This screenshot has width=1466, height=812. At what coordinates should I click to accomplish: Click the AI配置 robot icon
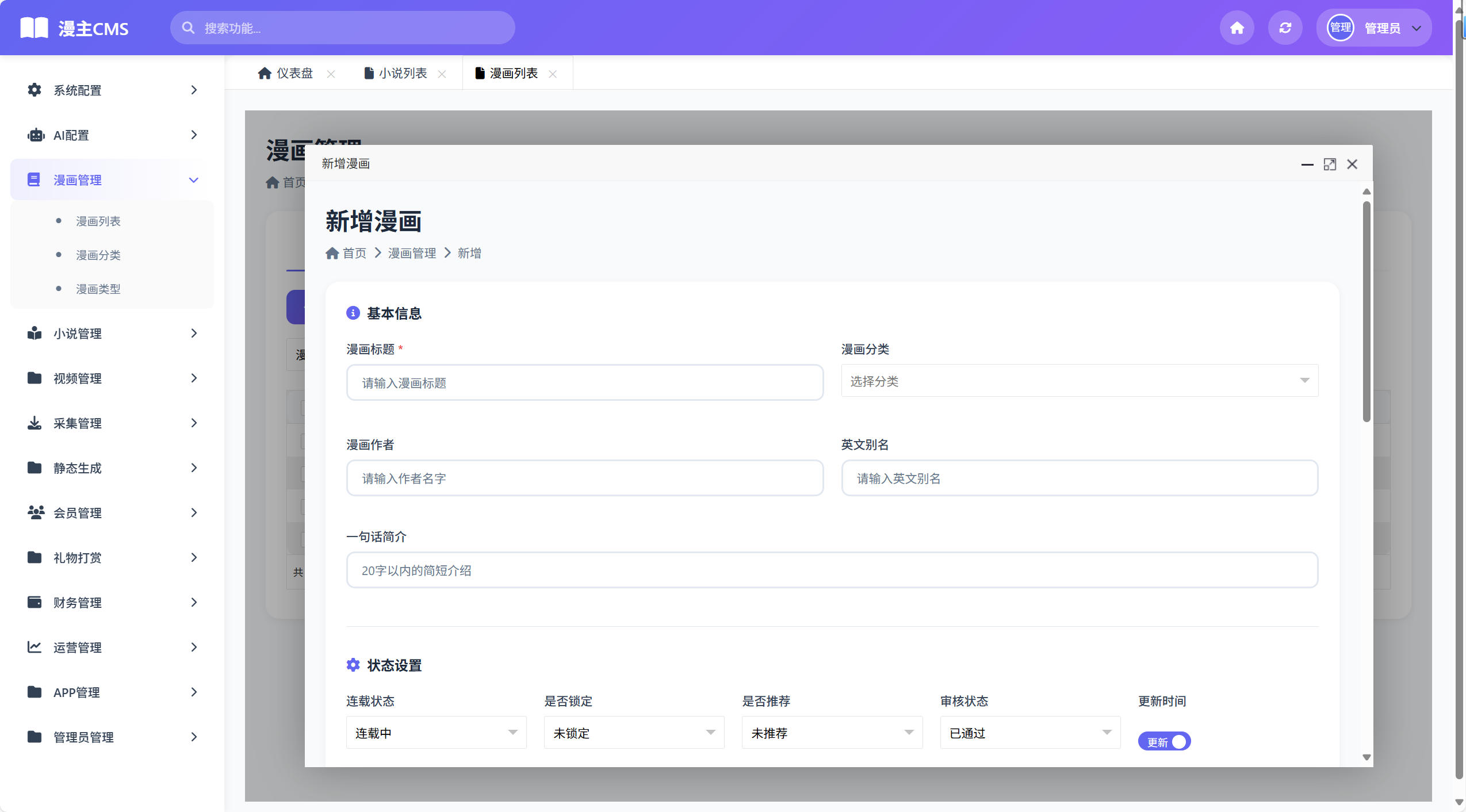click(35, 135)
